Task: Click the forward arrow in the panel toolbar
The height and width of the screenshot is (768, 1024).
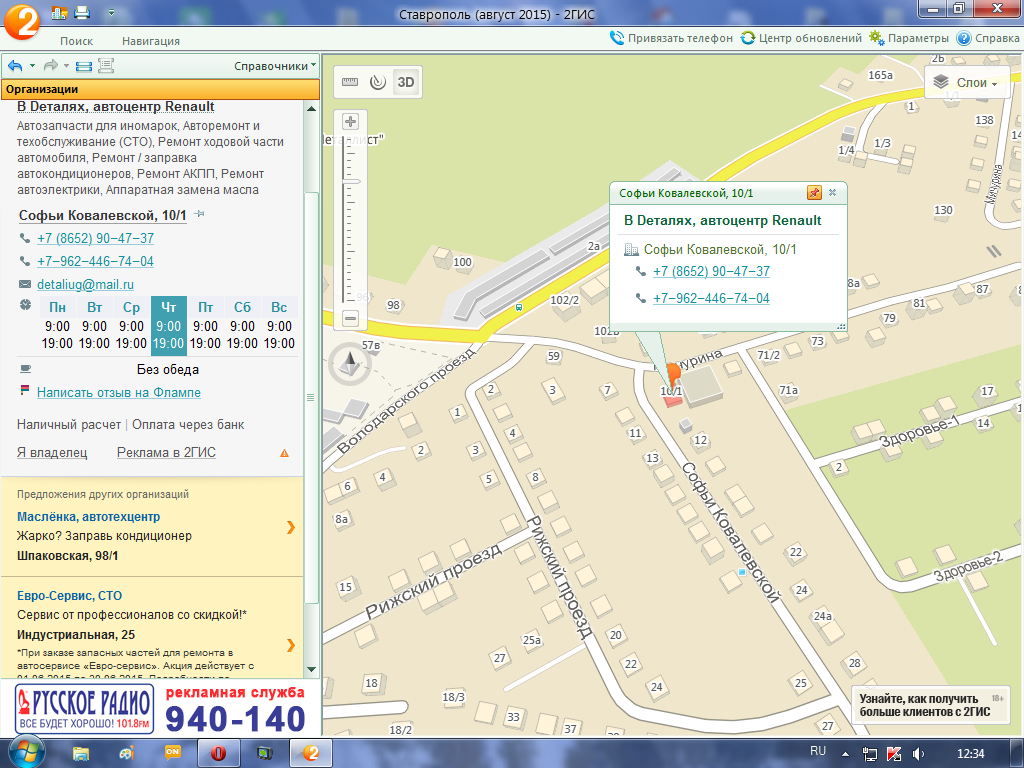Action: click(50, 65)
